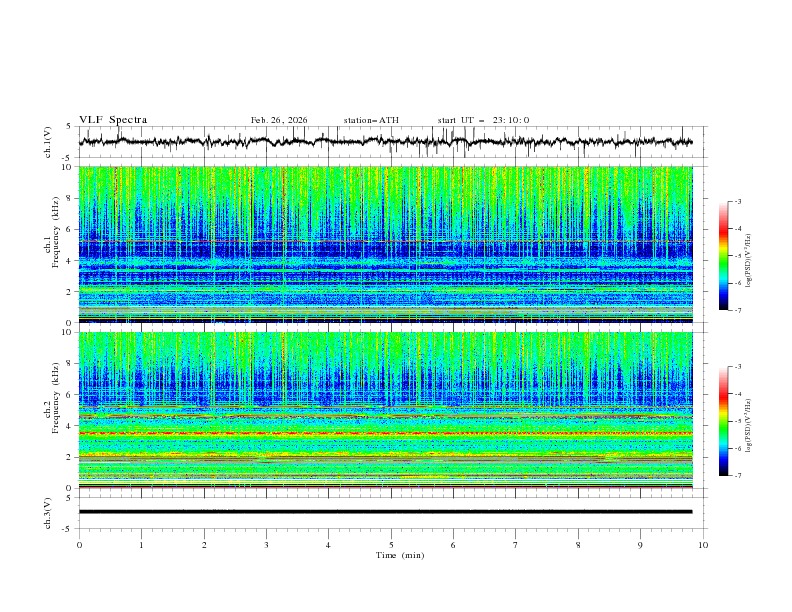The height and width of the screenshot is (612, 792).
Task: Click the "8" tick on the Time axis
Action: [578, 545]
